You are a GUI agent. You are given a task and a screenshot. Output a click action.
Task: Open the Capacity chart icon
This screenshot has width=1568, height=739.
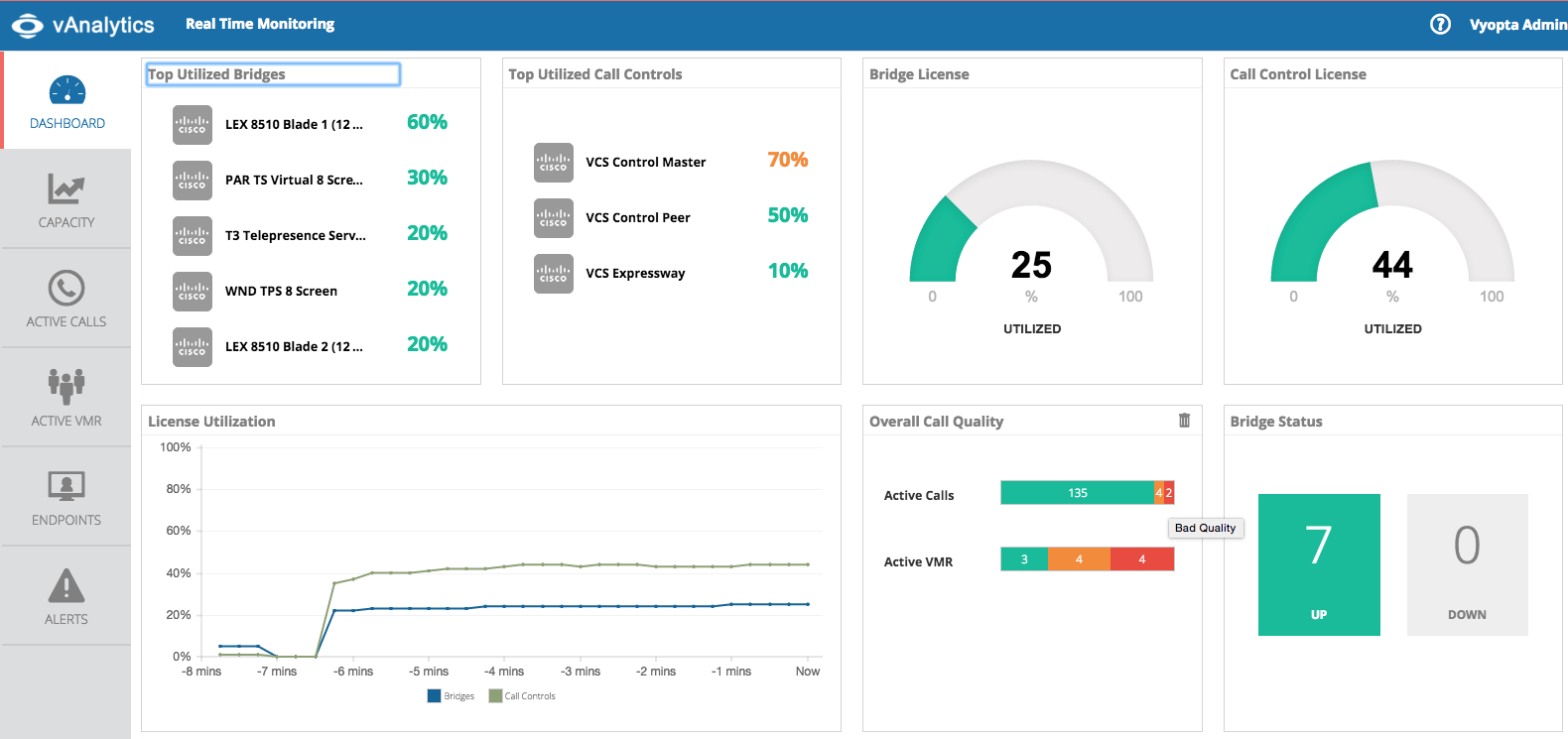coord(66,188)
